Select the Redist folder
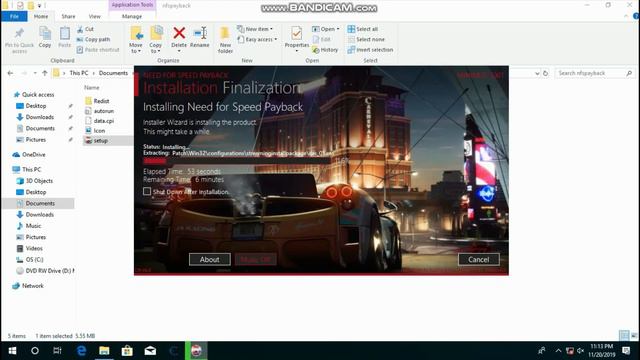Viewport: 640px width, 360px height. pyautogui.click(x=97, y=101)
